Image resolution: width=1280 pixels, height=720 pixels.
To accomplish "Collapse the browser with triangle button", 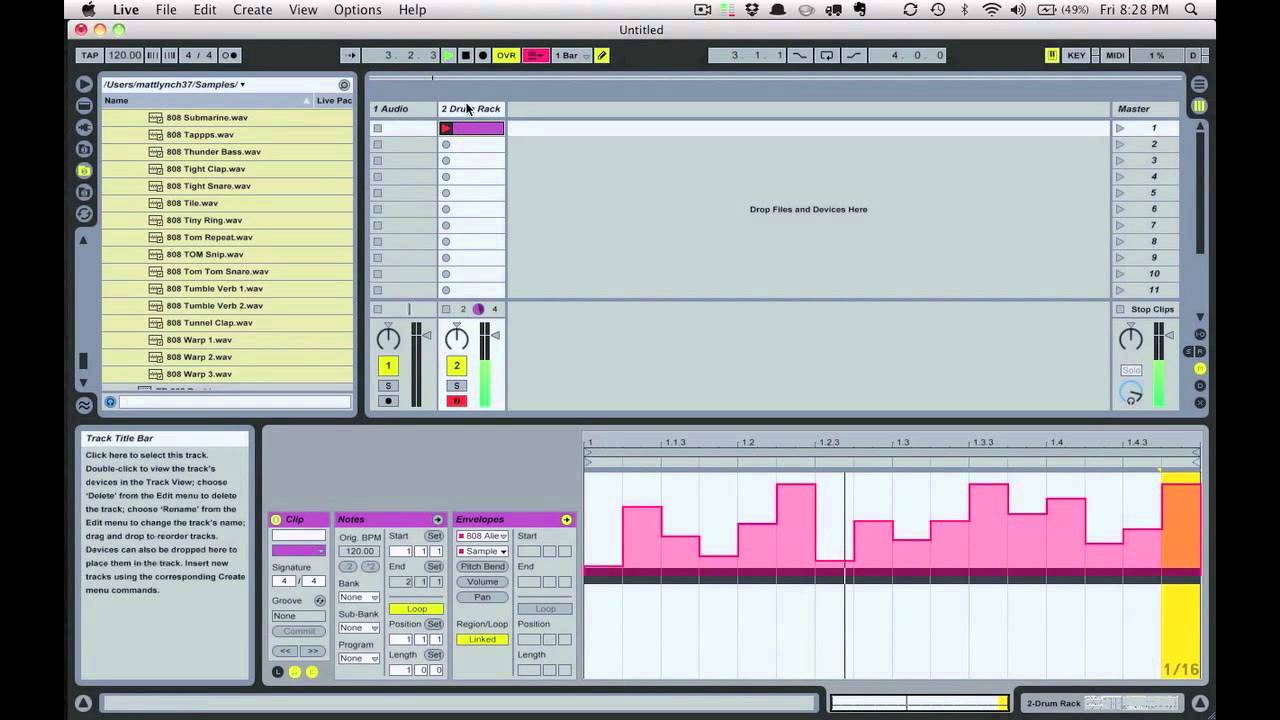I will 84,84.
